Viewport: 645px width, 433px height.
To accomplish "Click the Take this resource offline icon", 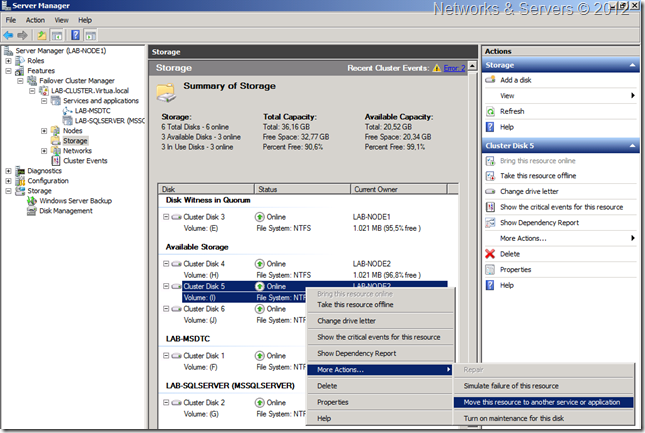I will [x=490, y=175].
